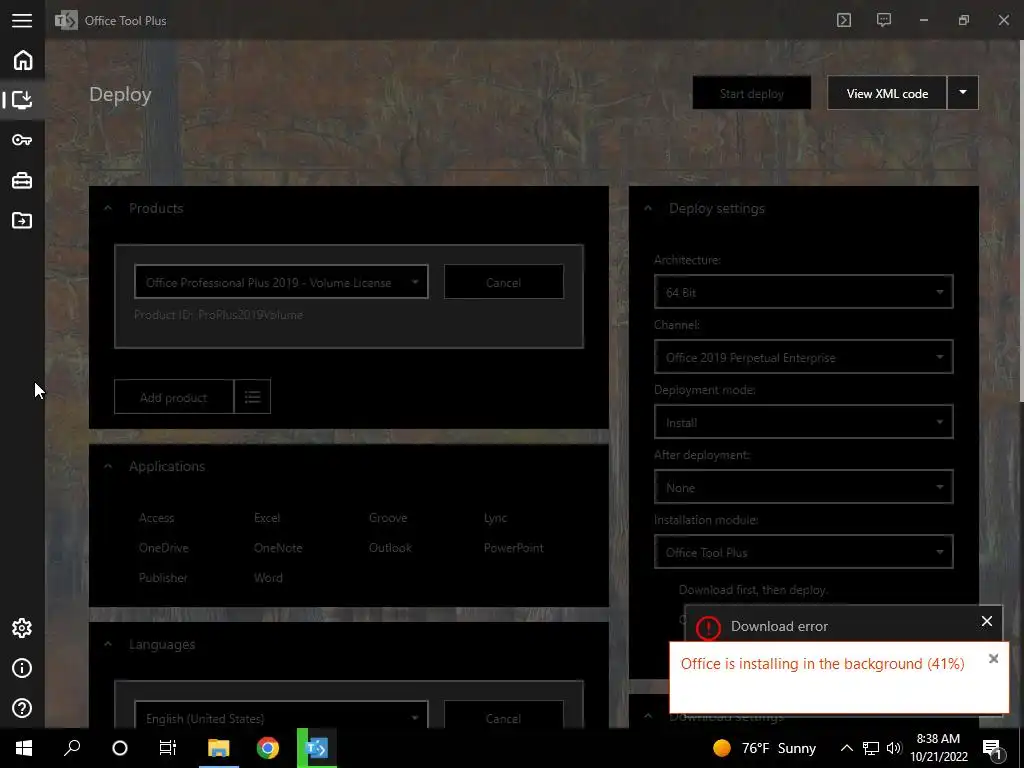1024x768 pixels.
Task: Toggle the Access application
Action: (156, 518)
